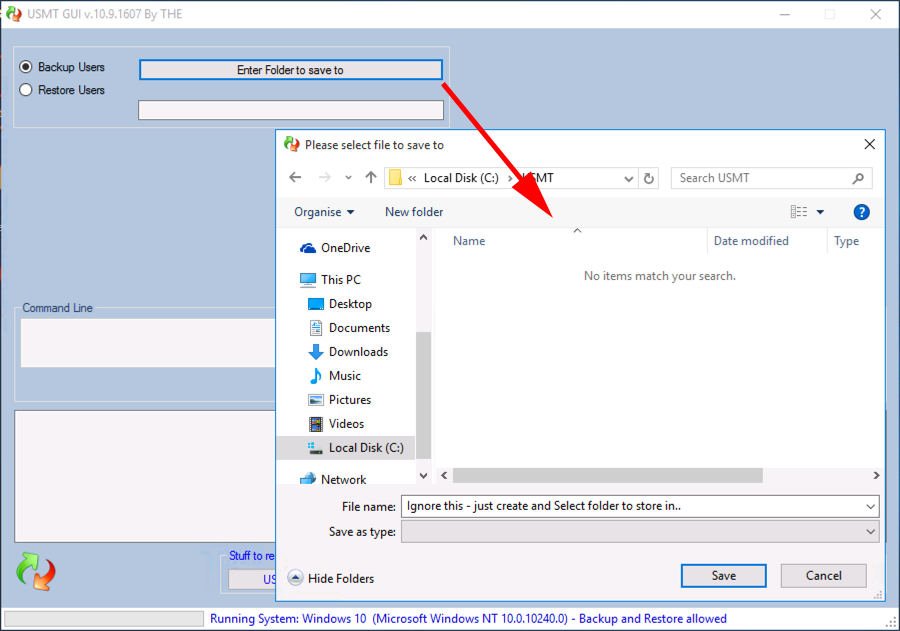Screen dimensions: 900x631
Task: Click the navigation pane vertical scrollbar thumb
Action: pyautogui.click(x=424, y=395)
